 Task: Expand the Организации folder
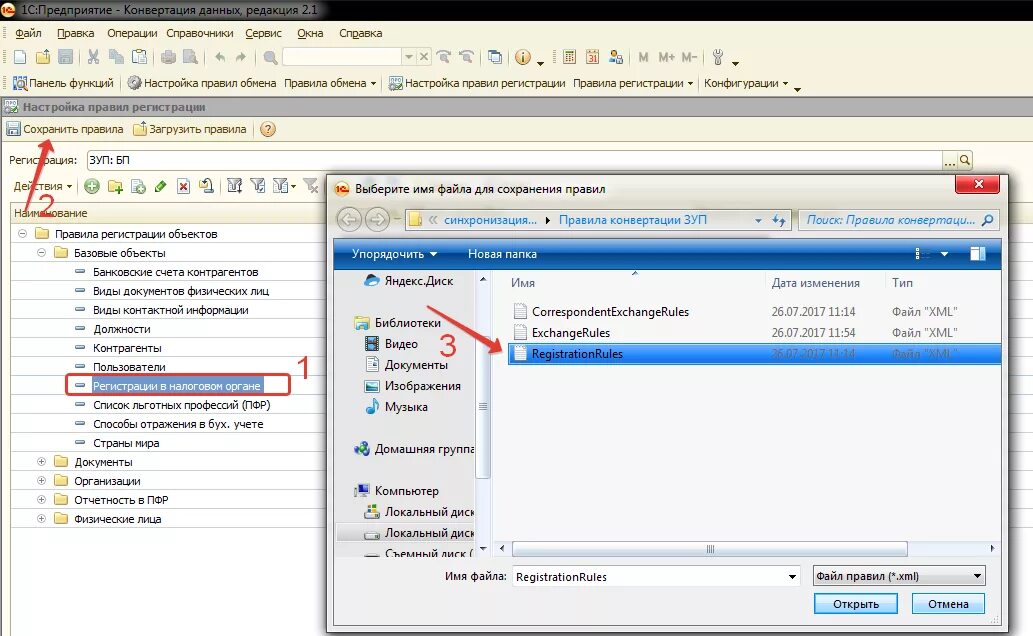click(42, 480)
